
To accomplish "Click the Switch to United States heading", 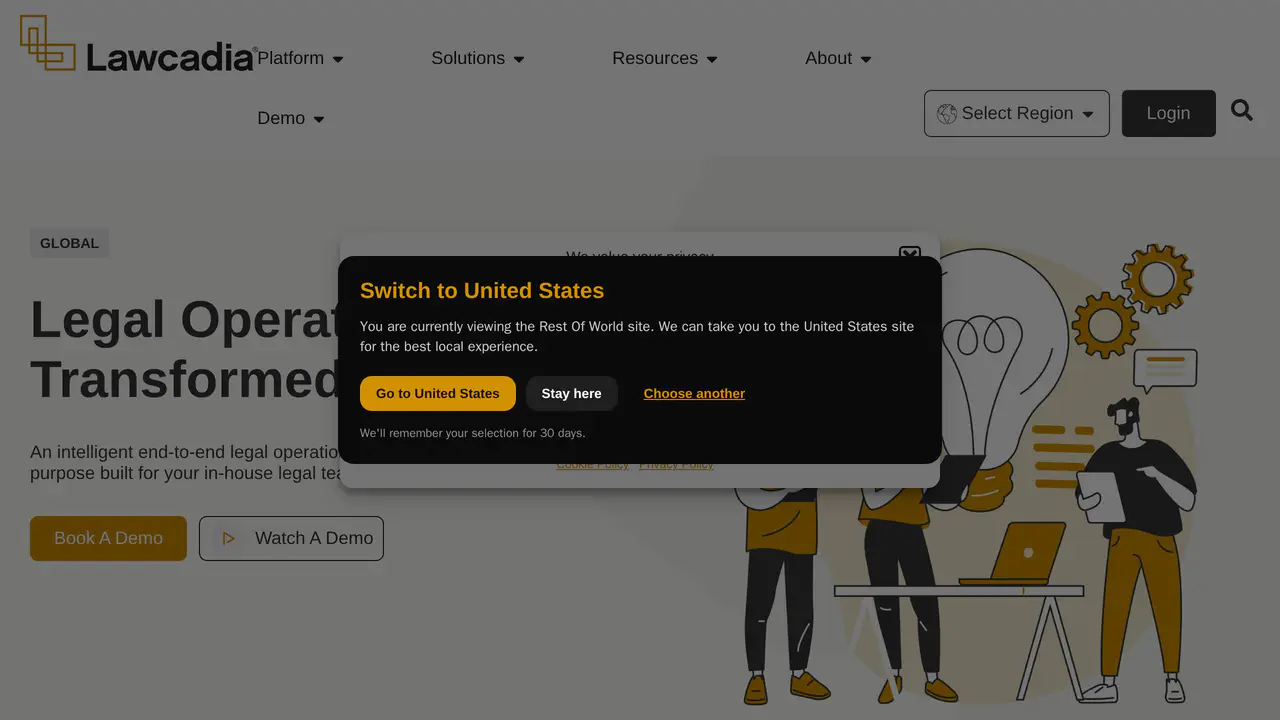I will (482, 290).
